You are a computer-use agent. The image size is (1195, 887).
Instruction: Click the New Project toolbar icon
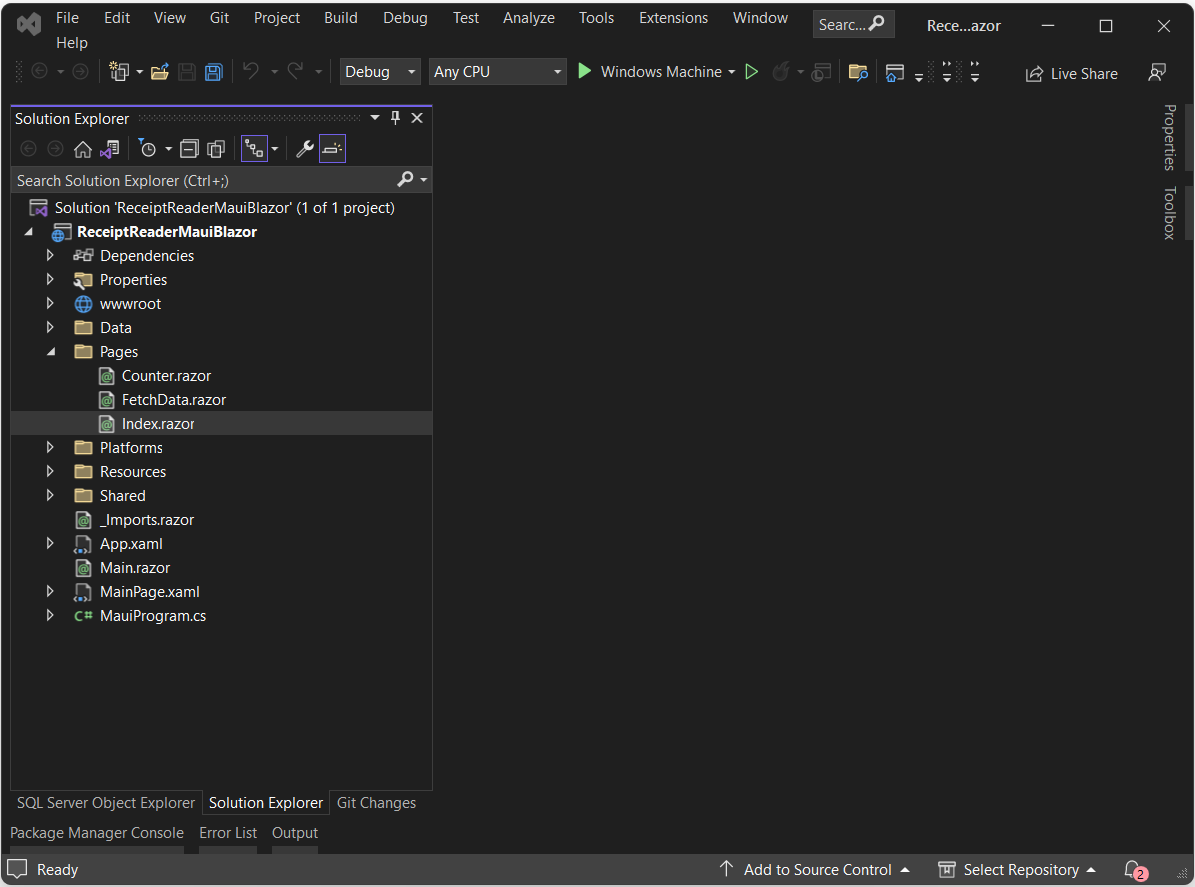[119, 72]
